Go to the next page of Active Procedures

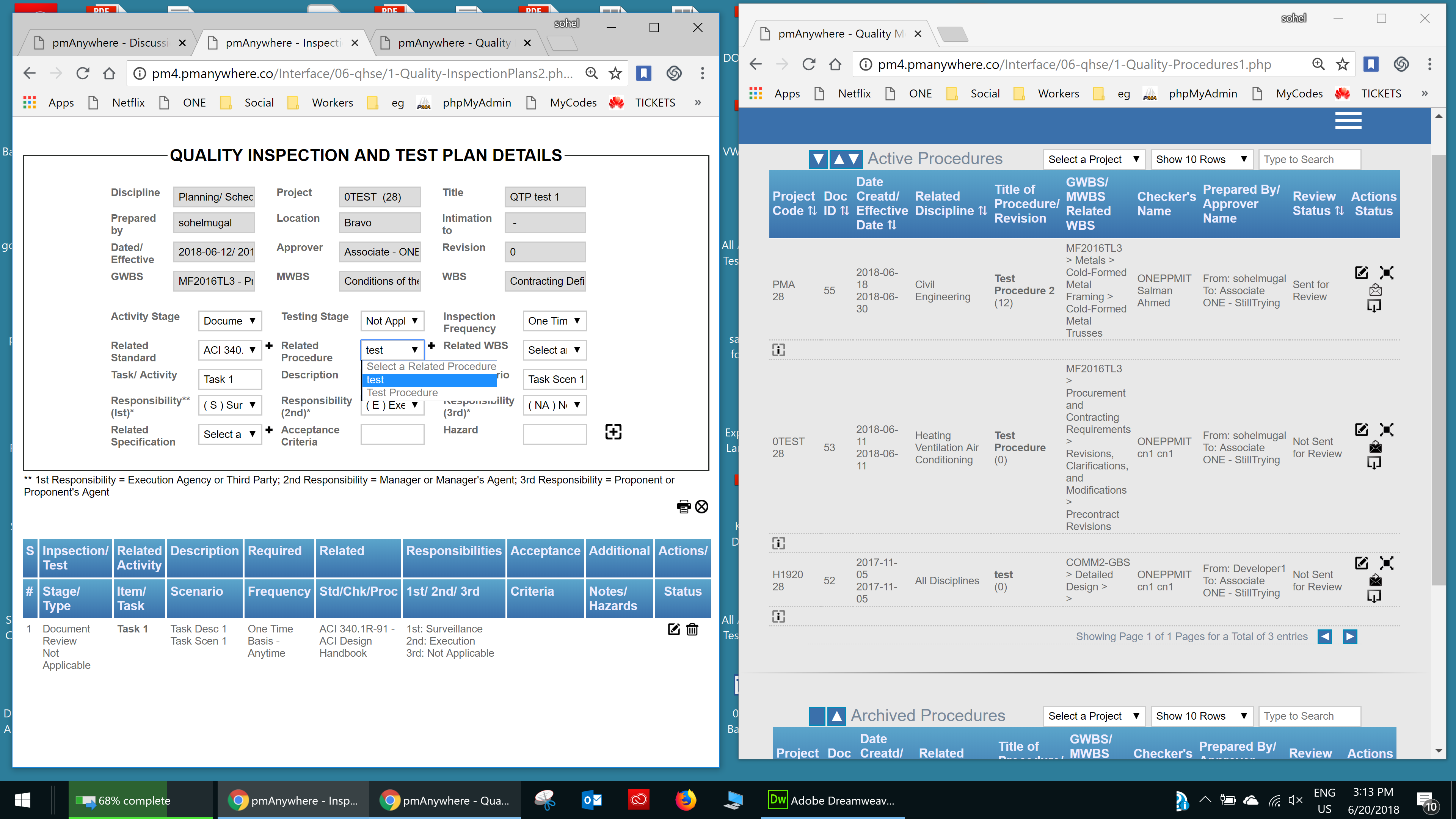1350,637
